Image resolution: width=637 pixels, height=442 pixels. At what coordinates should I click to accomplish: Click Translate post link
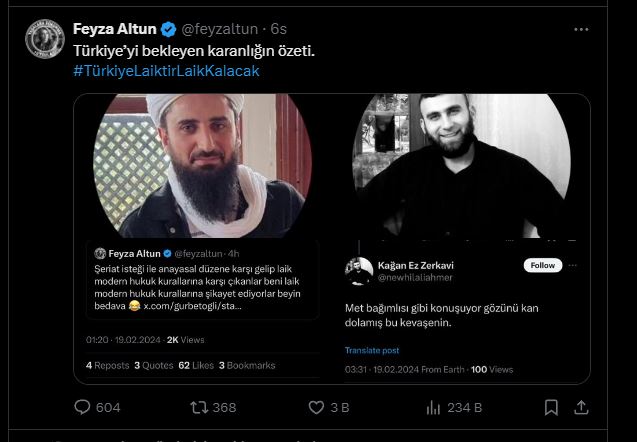(372, 351)
